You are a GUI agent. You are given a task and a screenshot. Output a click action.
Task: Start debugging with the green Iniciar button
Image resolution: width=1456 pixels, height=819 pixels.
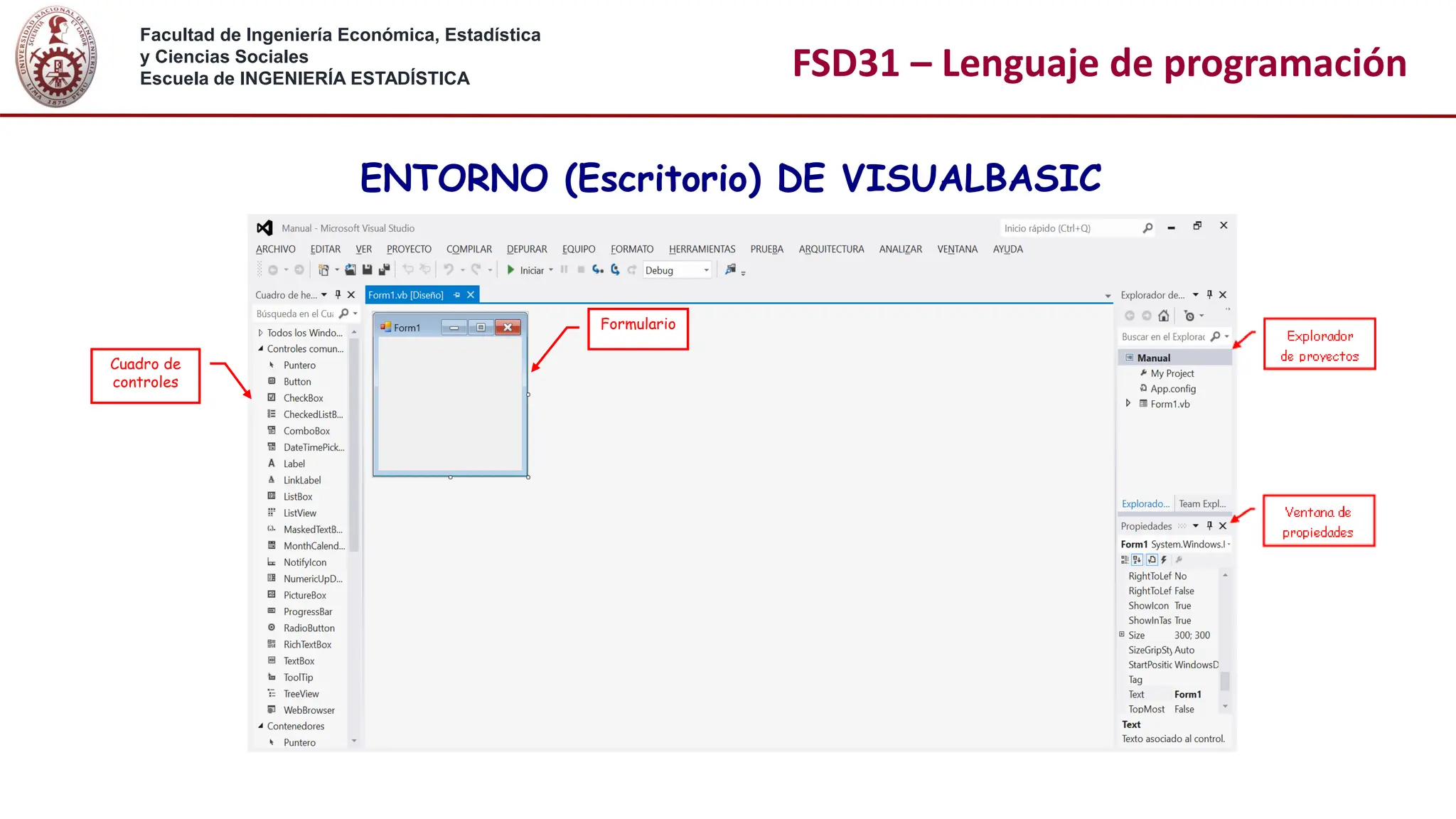[525, 270]
